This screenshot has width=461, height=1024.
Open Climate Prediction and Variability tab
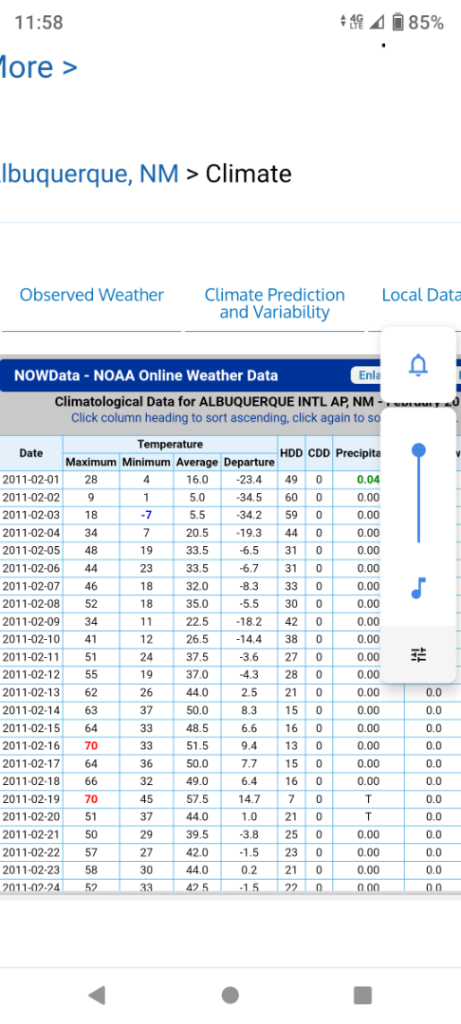[274, 304]
